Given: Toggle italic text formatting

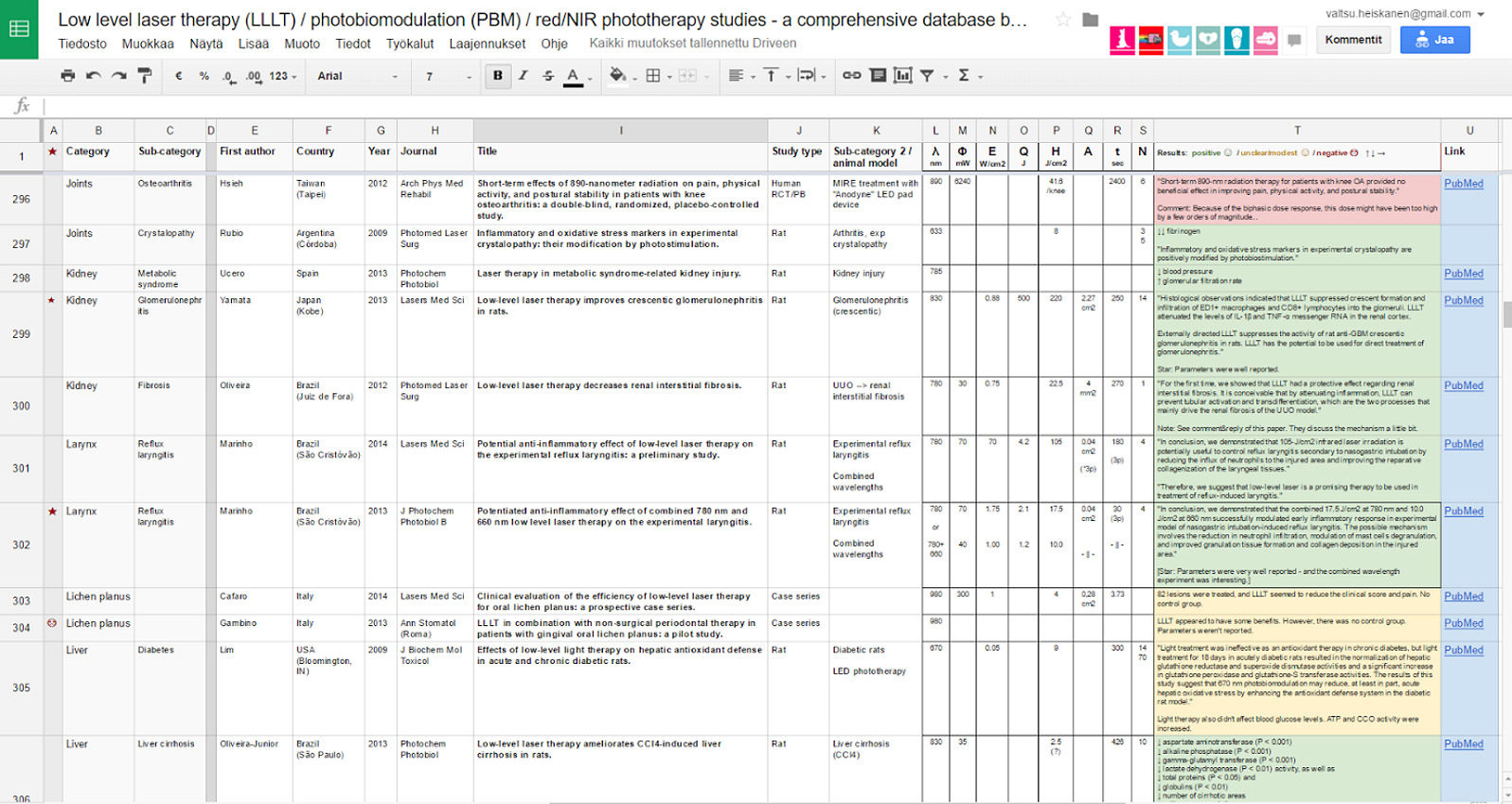Looking at the screenshot, I should [523, 76].
